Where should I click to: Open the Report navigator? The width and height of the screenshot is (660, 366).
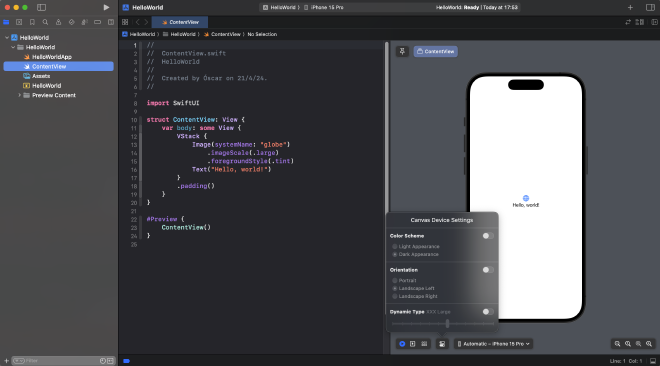click(111, 22)
